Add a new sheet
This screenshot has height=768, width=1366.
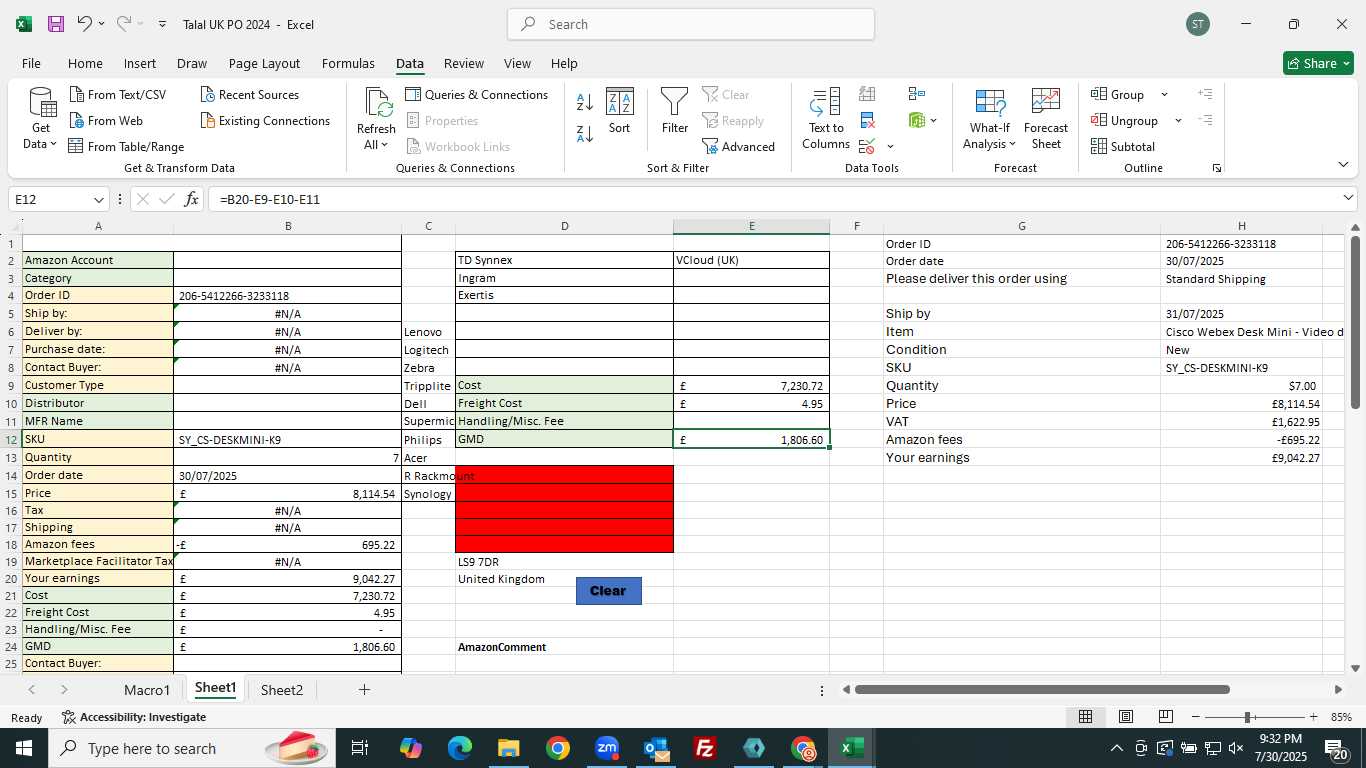coord(364,690)
